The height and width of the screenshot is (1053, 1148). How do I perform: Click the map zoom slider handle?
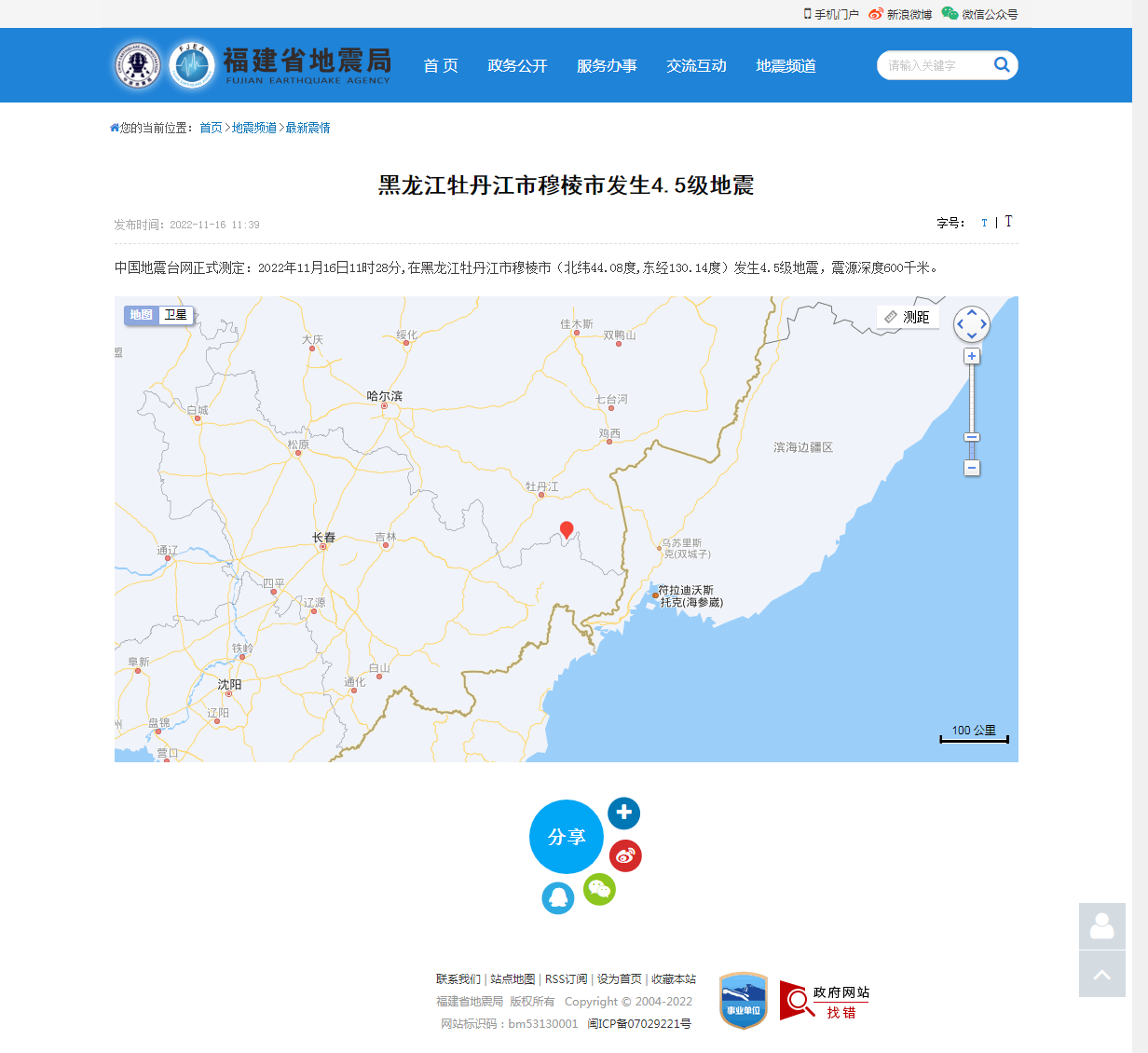point(972,437)
